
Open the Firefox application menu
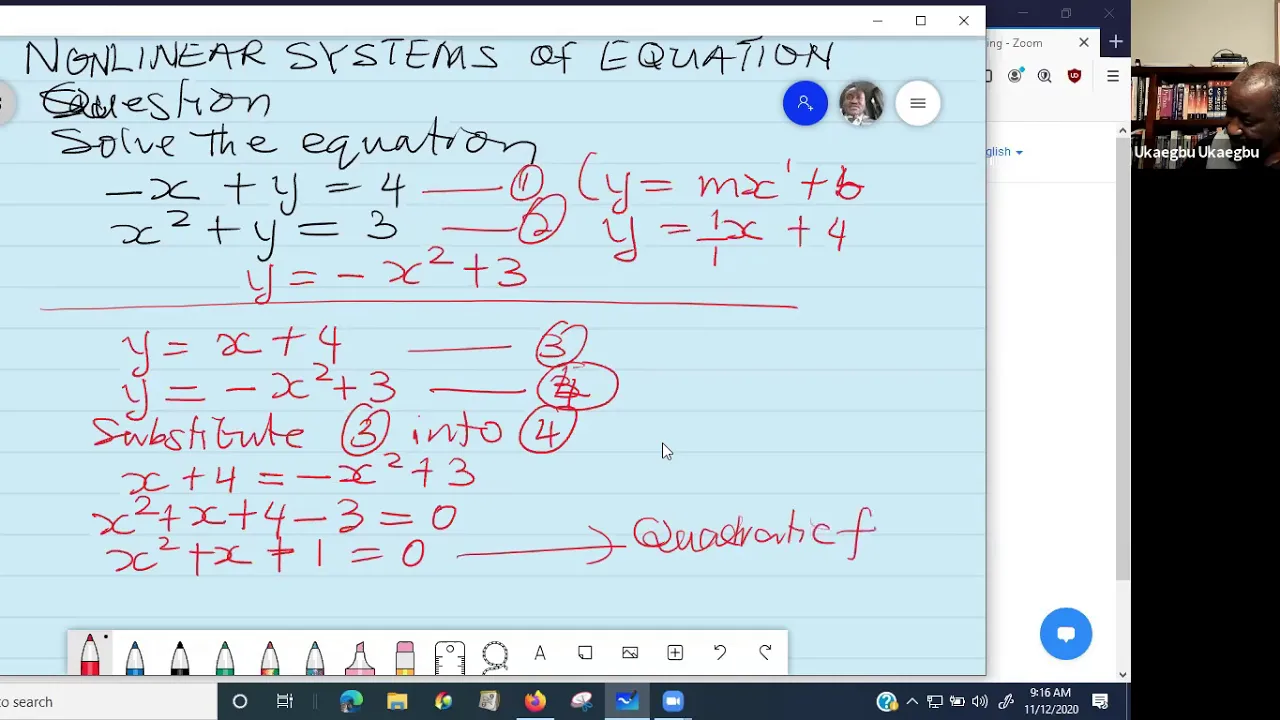[1113, 76]
